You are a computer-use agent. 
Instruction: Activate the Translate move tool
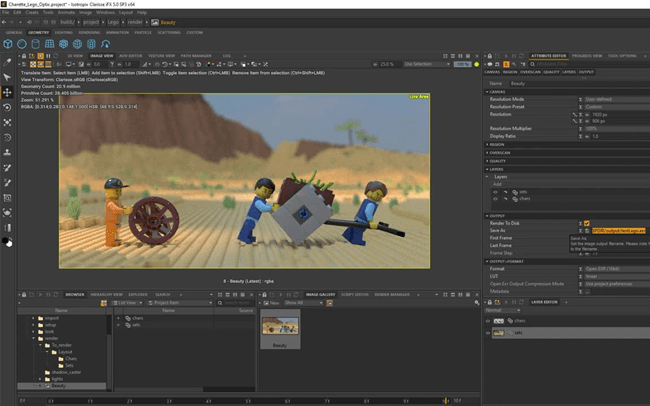(x=8, y=92)
